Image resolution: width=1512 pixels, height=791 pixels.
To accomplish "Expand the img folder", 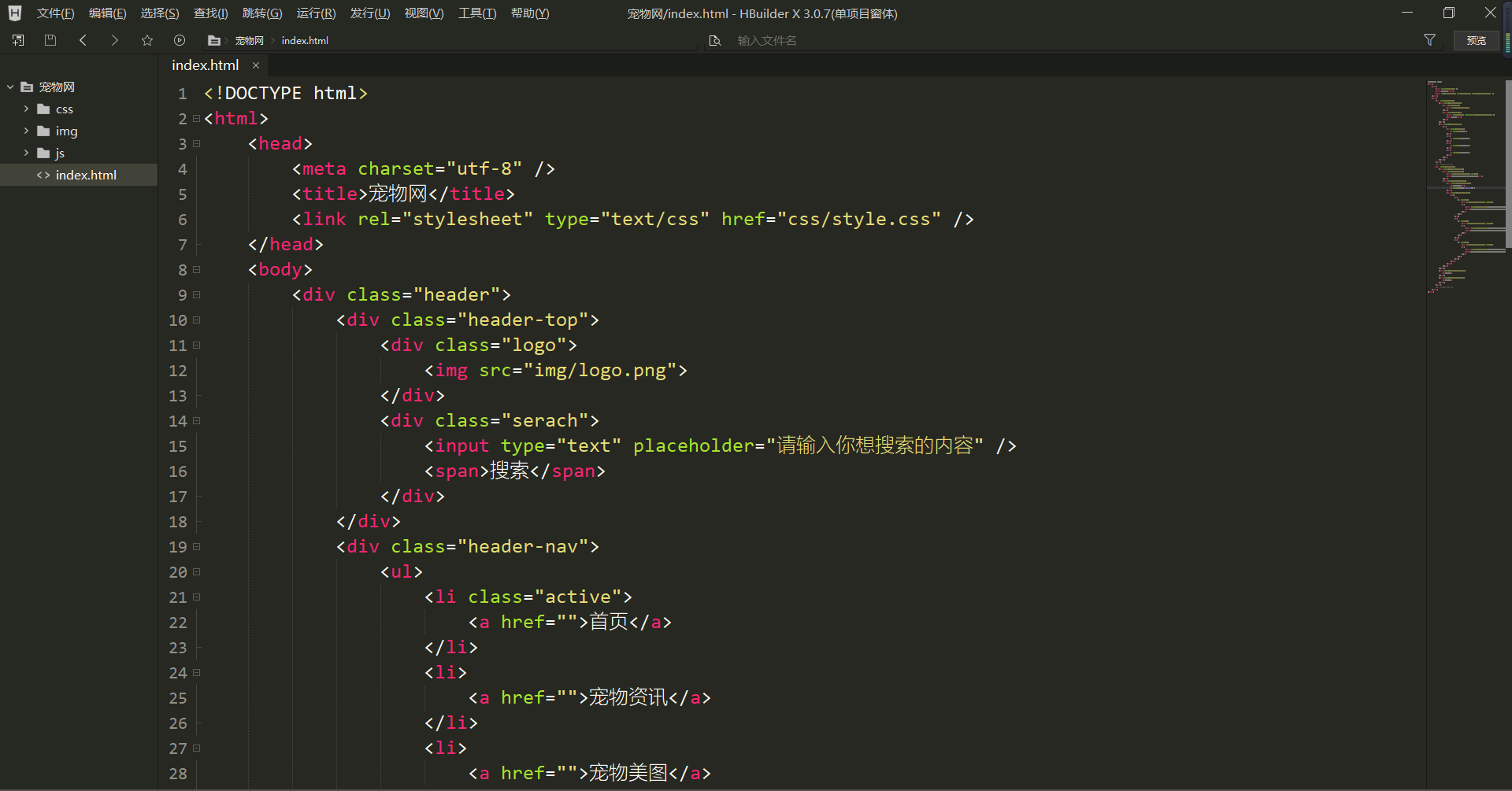I will click(x=26, y=131).
